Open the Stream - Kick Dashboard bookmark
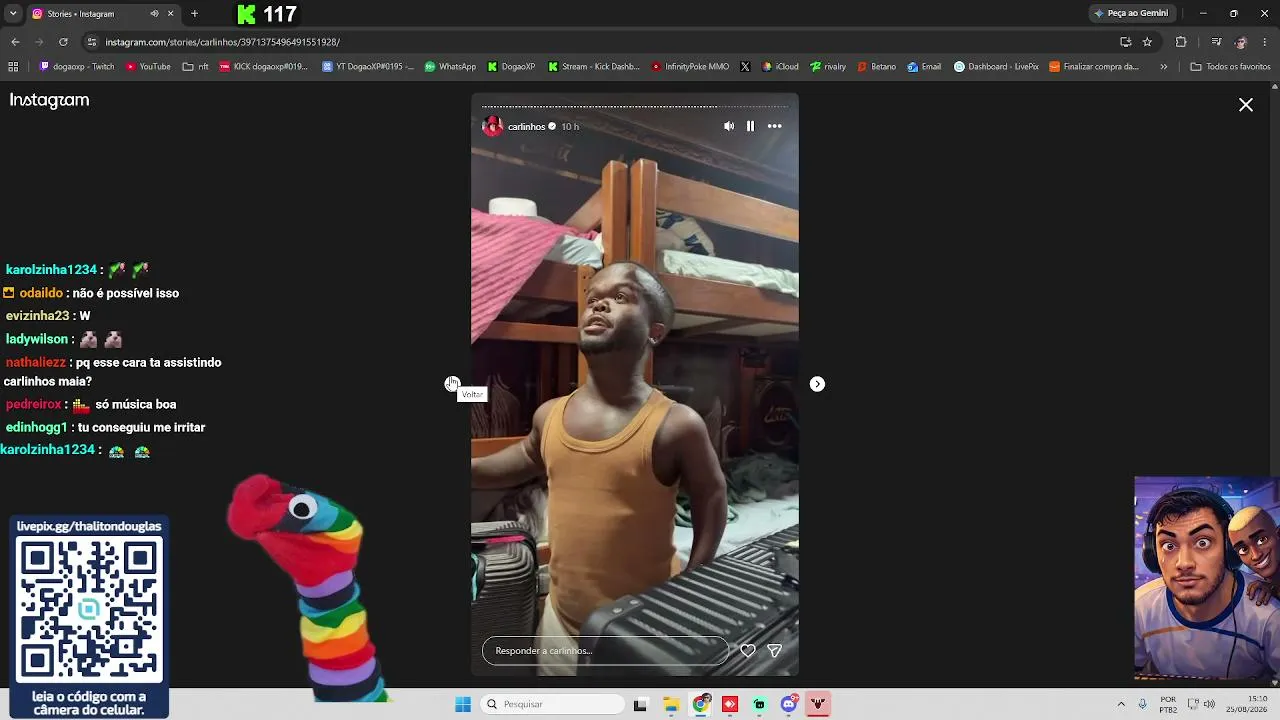 pyautogui.click(x=594, y=67)
